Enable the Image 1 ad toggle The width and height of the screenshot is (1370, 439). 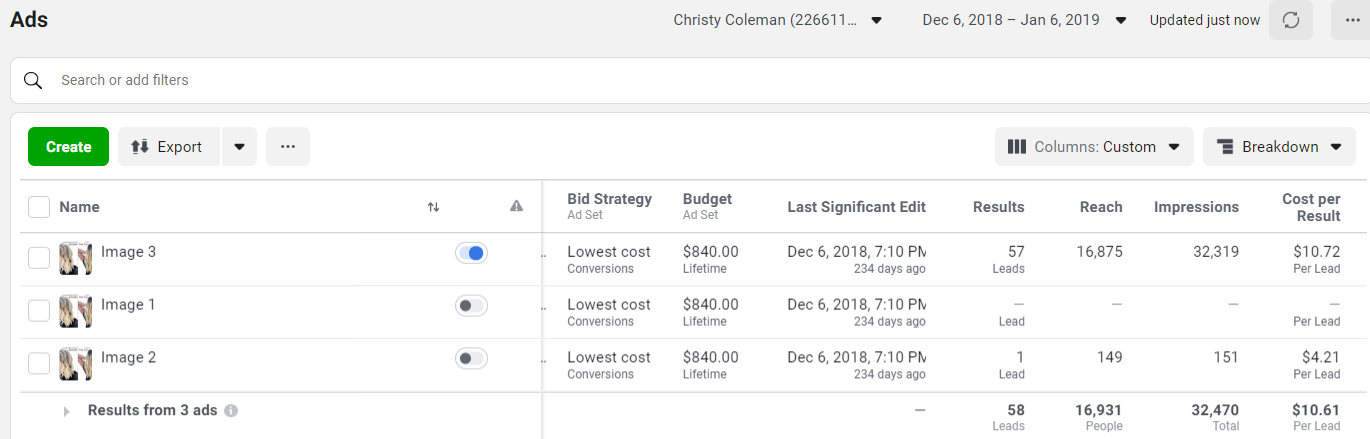coord(471,306)
